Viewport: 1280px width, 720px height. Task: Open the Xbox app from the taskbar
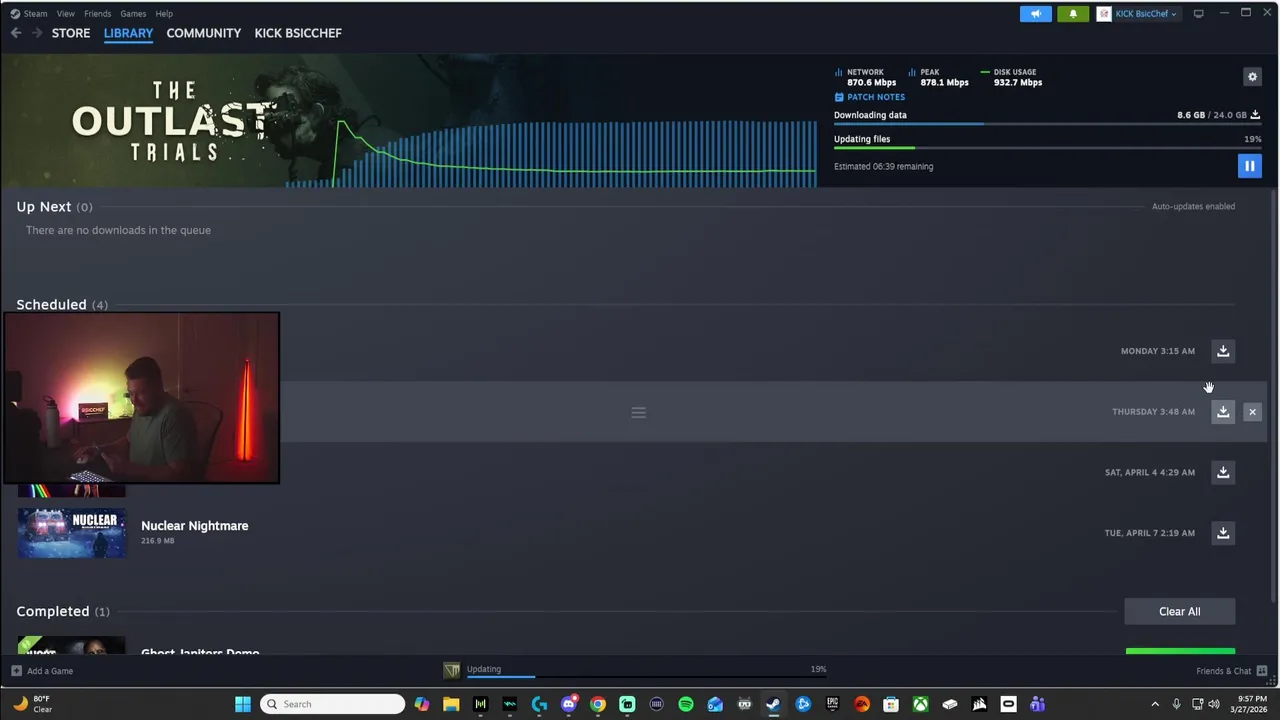click(920, 704)
